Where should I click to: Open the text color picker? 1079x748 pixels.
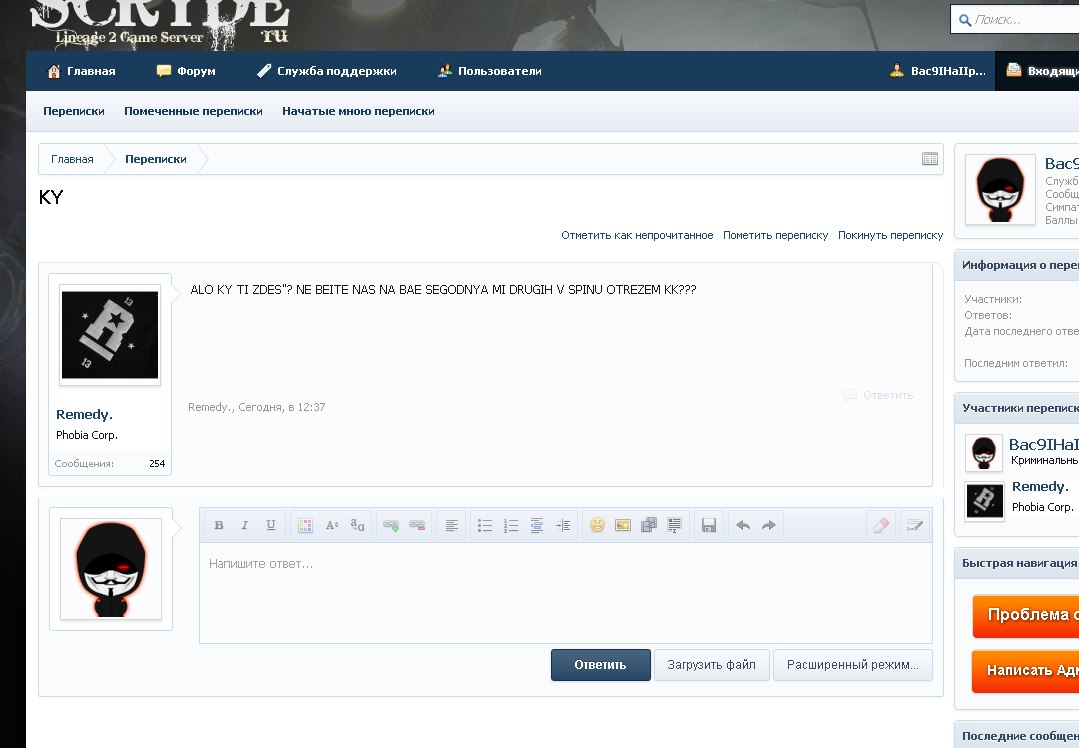coord(306,526)
